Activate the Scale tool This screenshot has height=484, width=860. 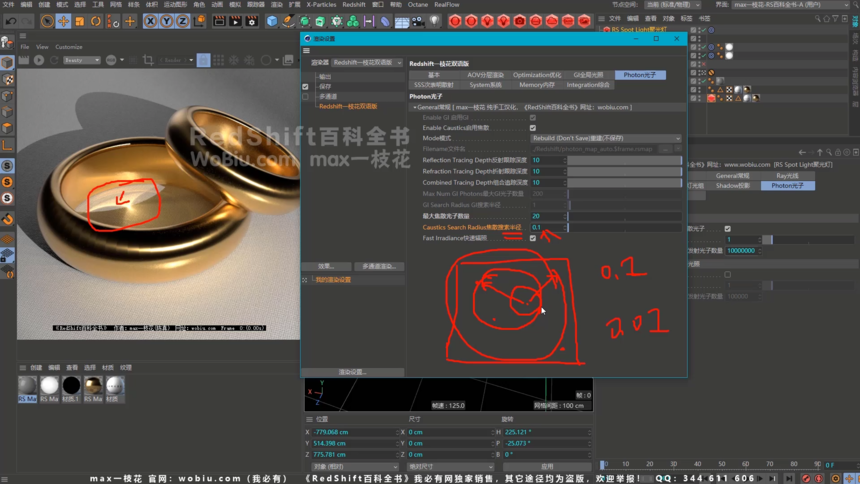pos(80,21)
